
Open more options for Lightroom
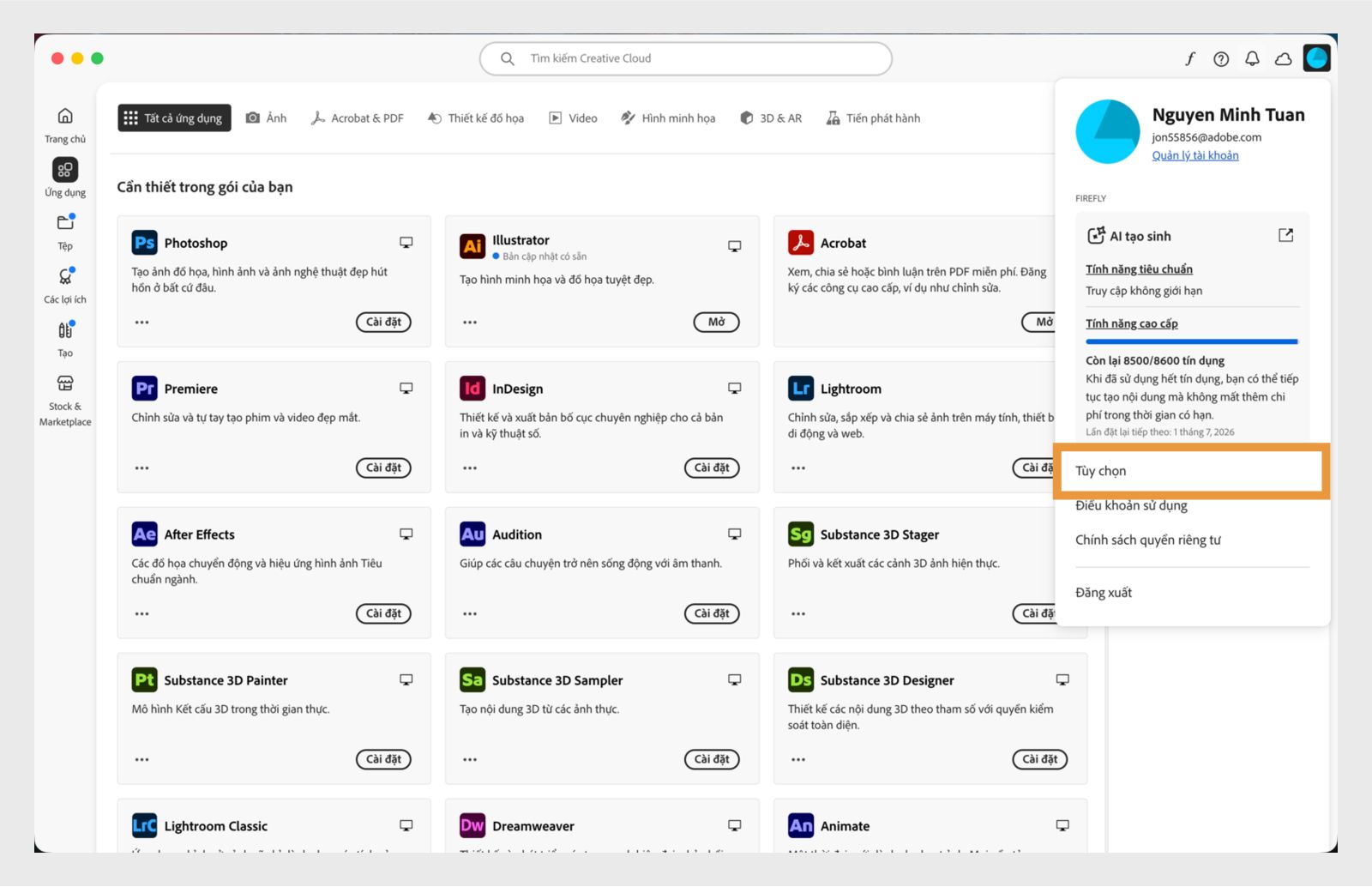(x=798, y=468)
